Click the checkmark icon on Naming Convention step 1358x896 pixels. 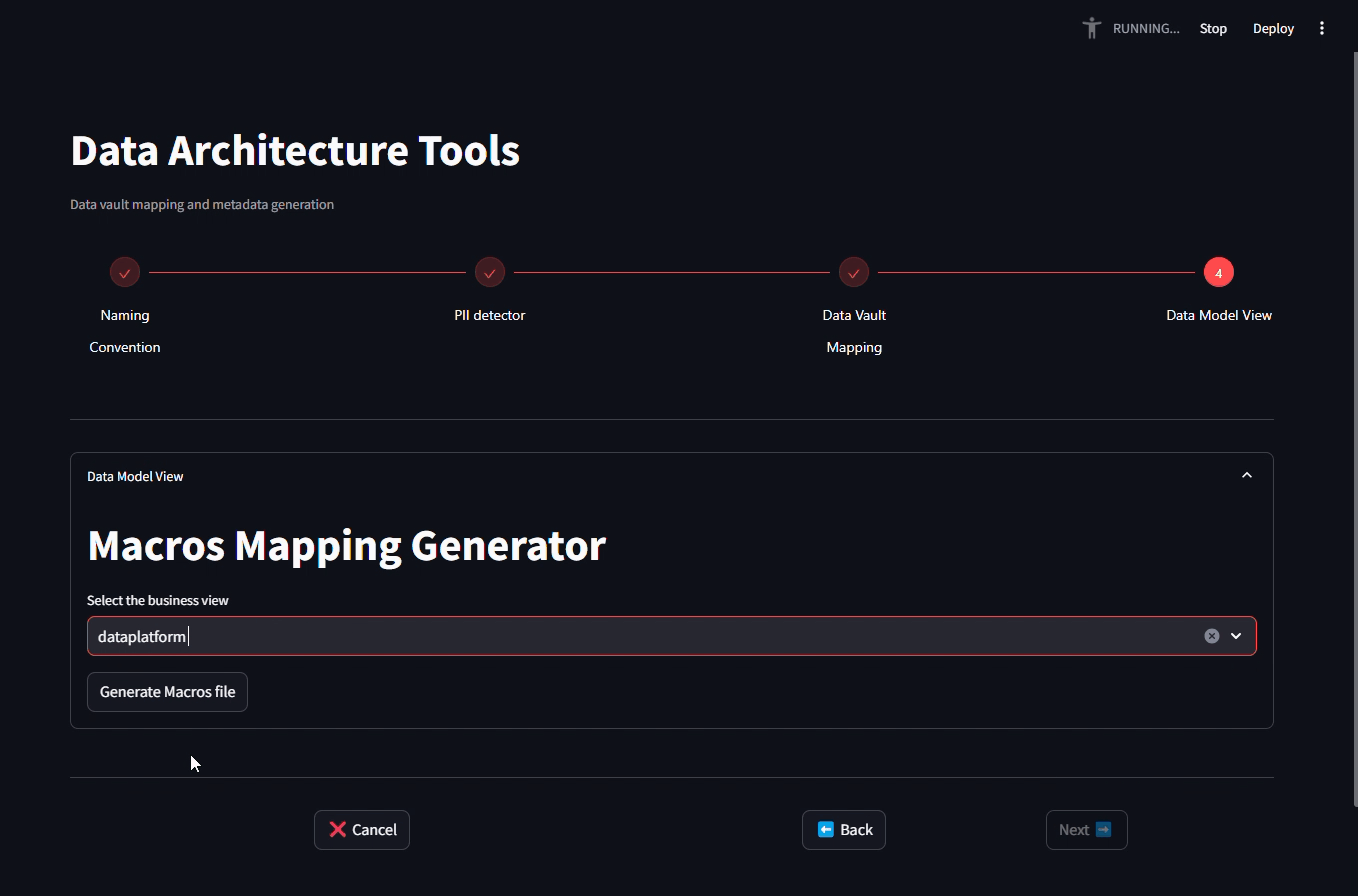pos(124,272)
